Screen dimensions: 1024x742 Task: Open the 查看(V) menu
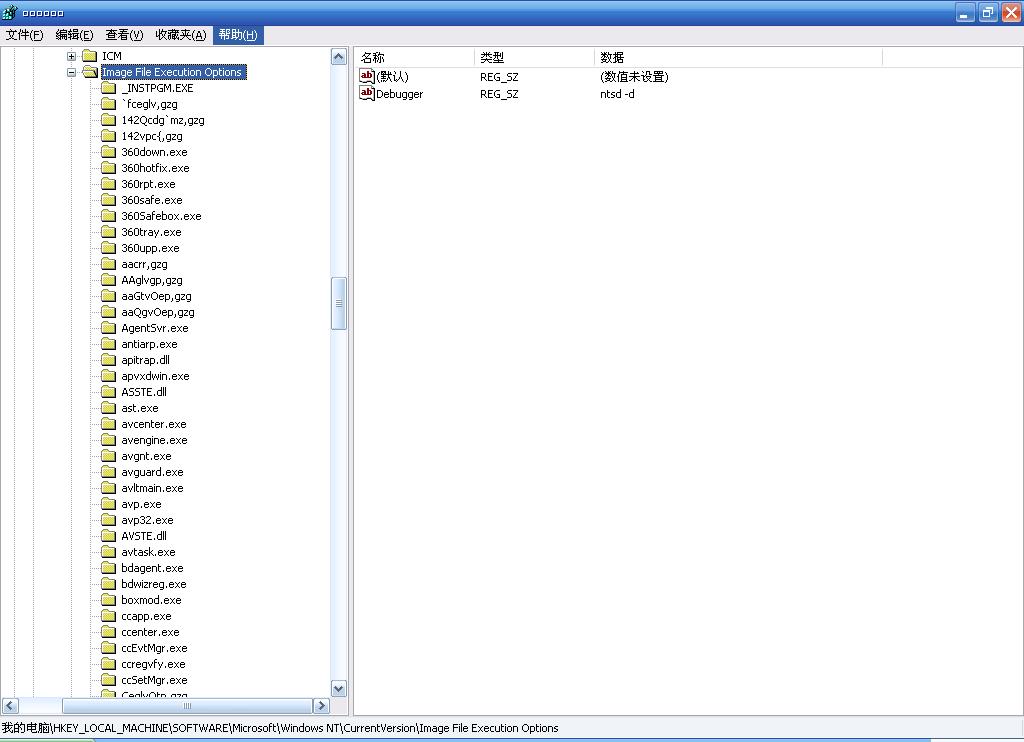coord(124,35)
